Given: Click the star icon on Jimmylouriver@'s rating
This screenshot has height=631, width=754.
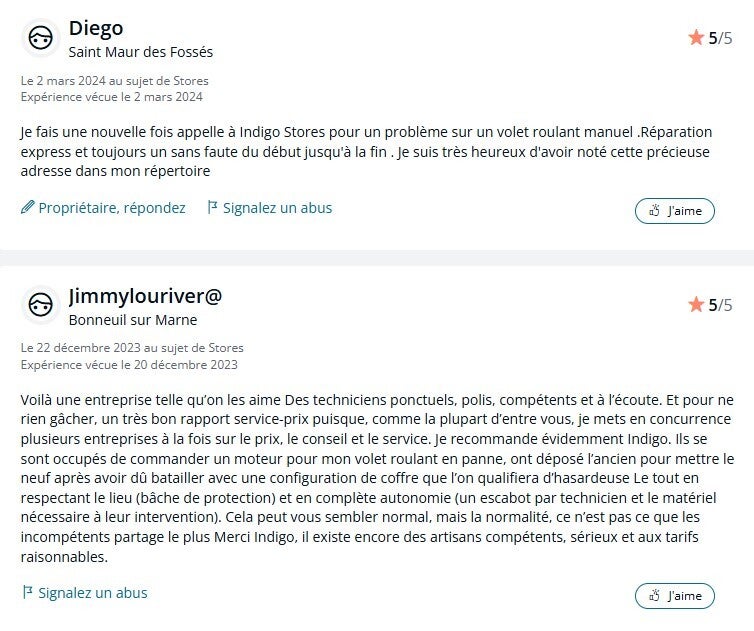Looking at the screenshot, I should [x=696, y=305].
